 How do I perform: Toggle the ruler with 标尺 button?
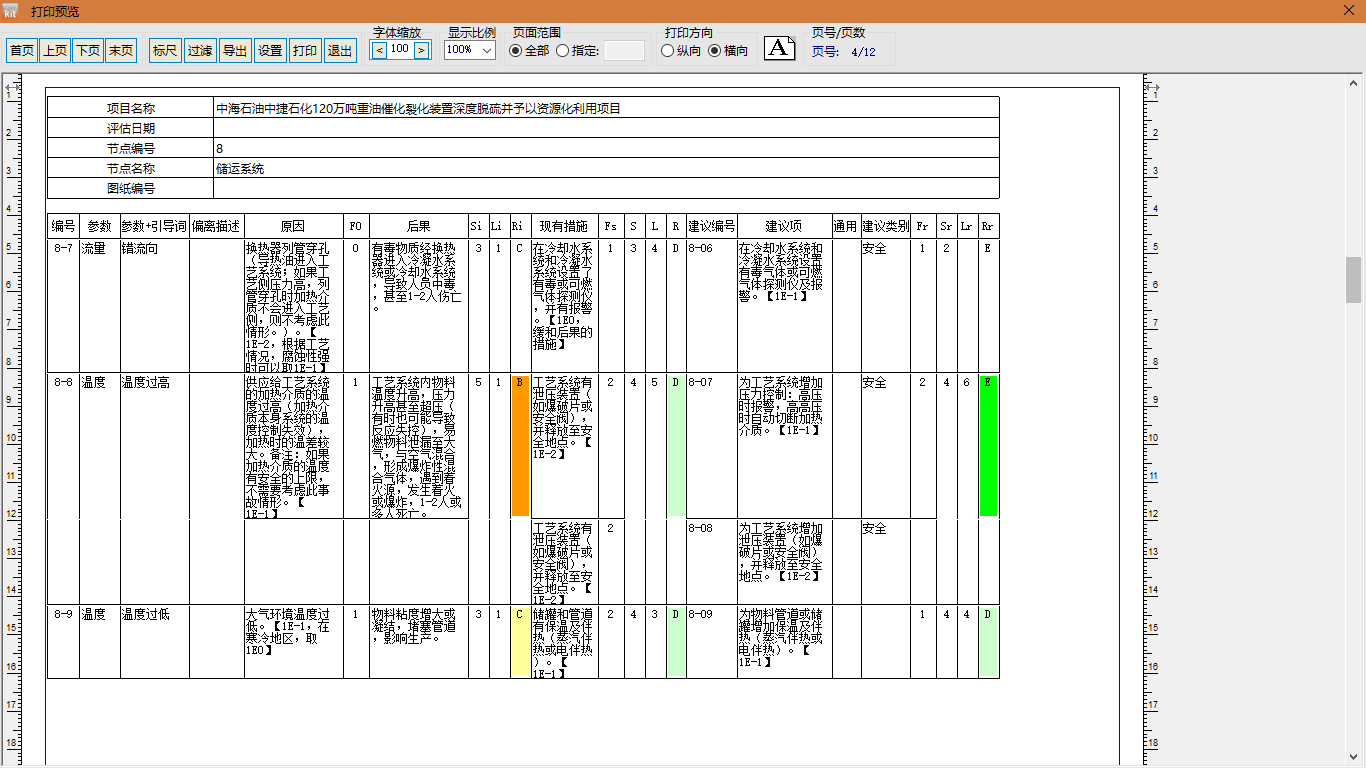coord(165,51)
